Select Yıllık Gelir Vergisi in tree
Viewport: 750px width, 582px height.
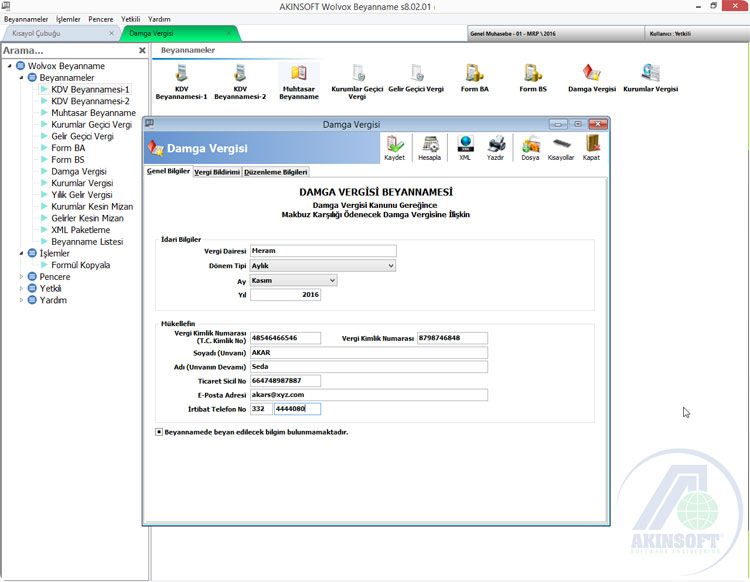81,195
